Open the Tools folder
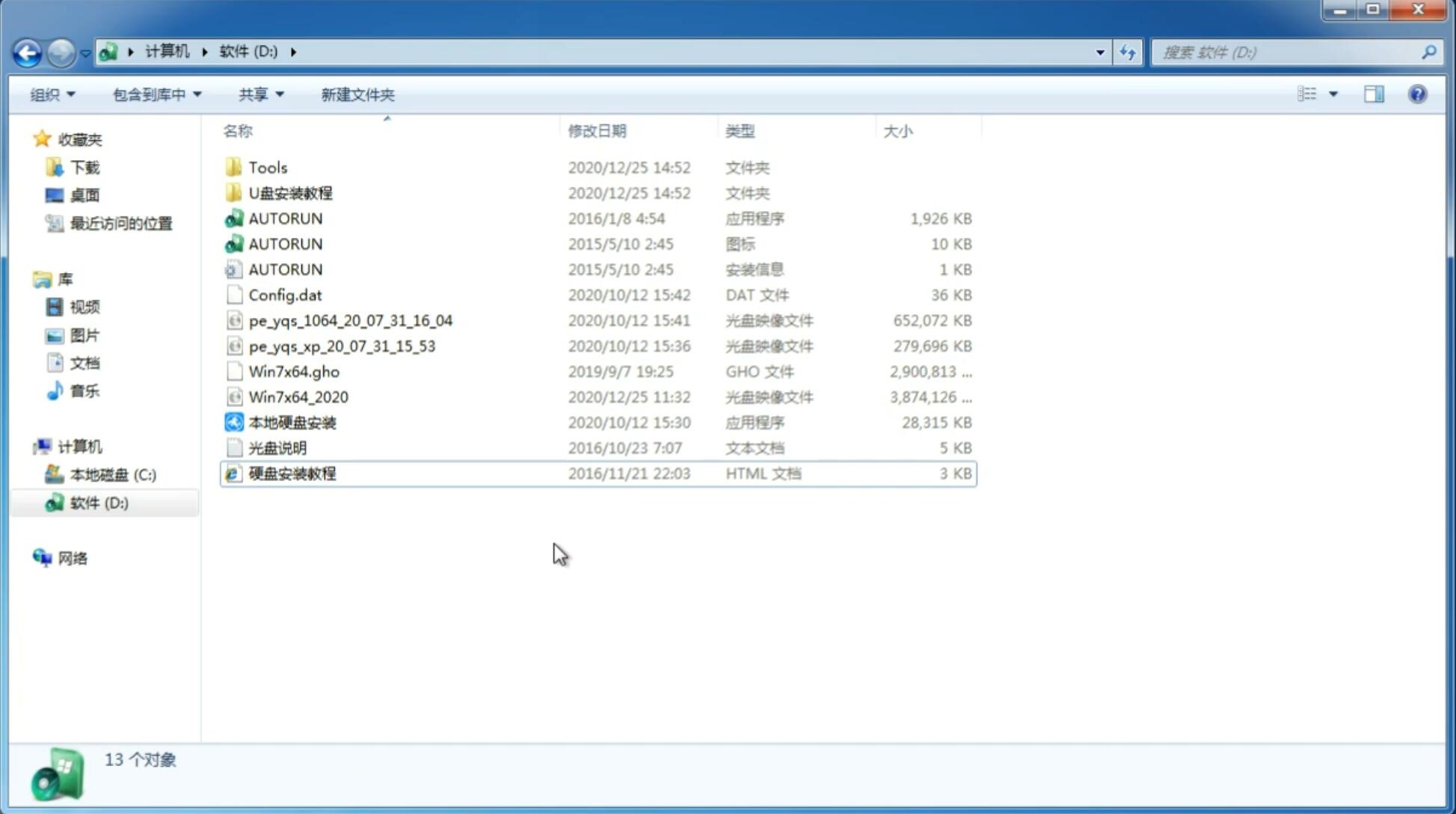Screen dimensions: 1456x814 (266, 167)
